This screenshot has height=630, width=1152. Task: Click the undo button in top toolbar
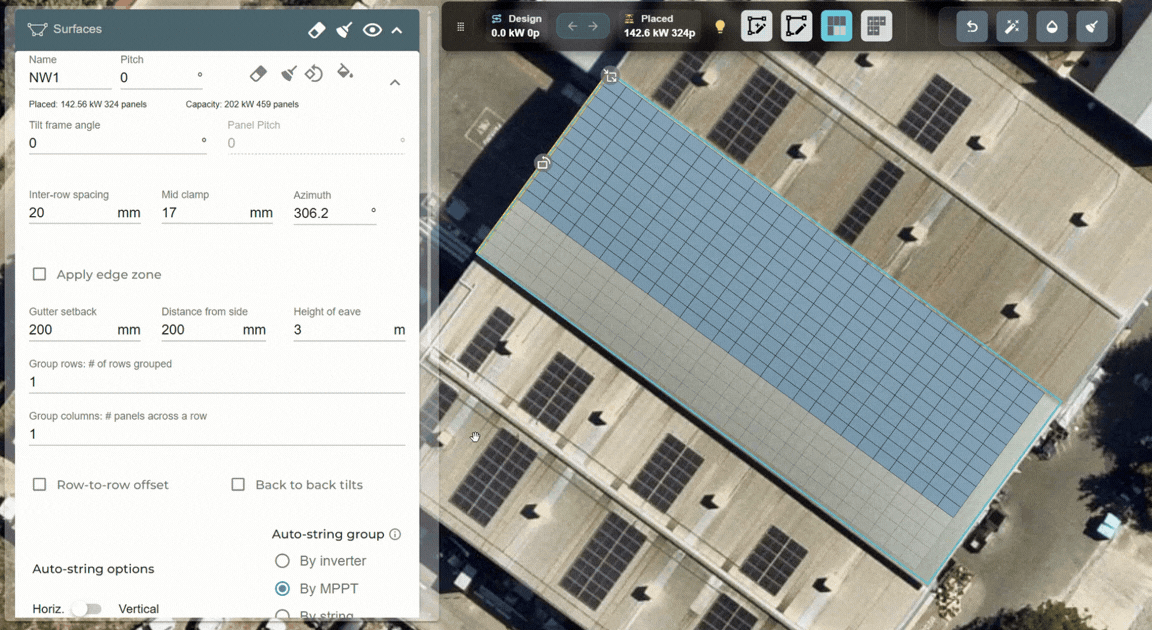coord(971,27)
